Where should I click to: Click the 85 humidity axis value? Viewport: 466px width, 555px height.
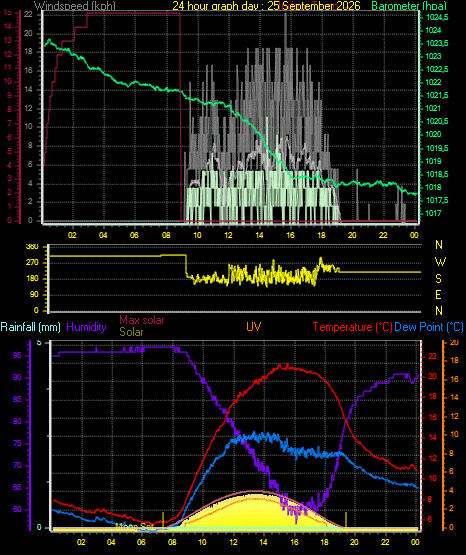point(17,400)
